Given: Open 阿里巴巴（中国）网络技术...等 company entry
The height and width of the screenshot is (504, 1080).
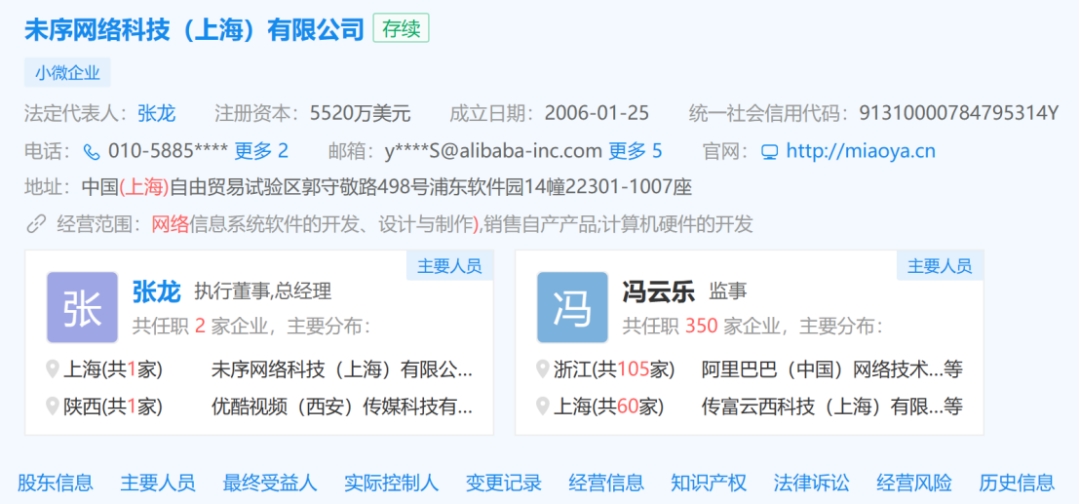Looking at the screenshot, I should tap(832, 370).
